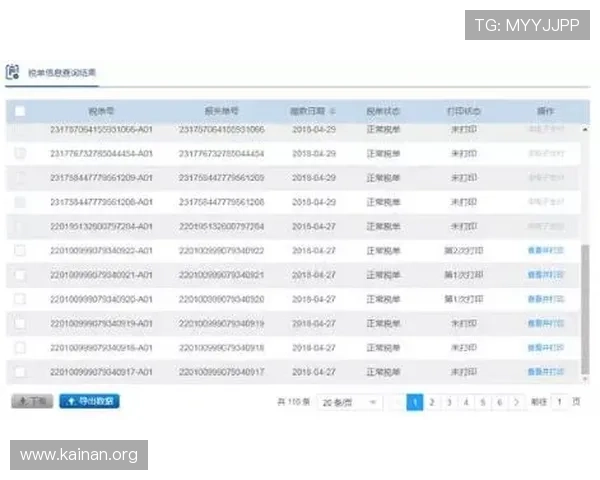
Task: Open the 20 条/页 page size dropdown
Action: tap(349, 402)
